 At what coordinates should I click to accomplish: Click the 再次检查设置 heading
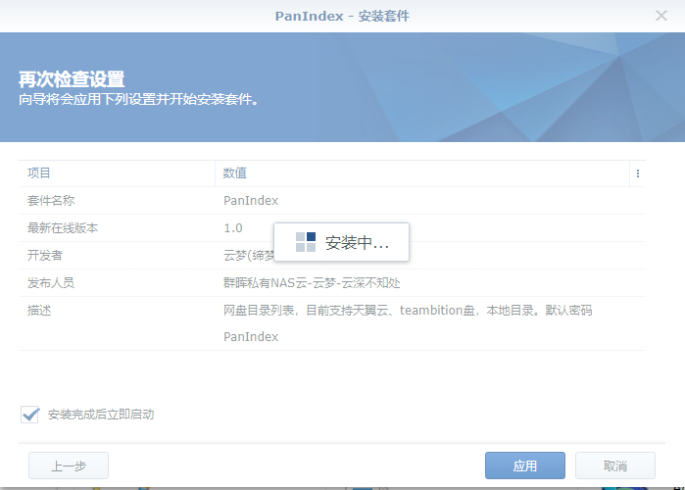(x=78, y=79)
